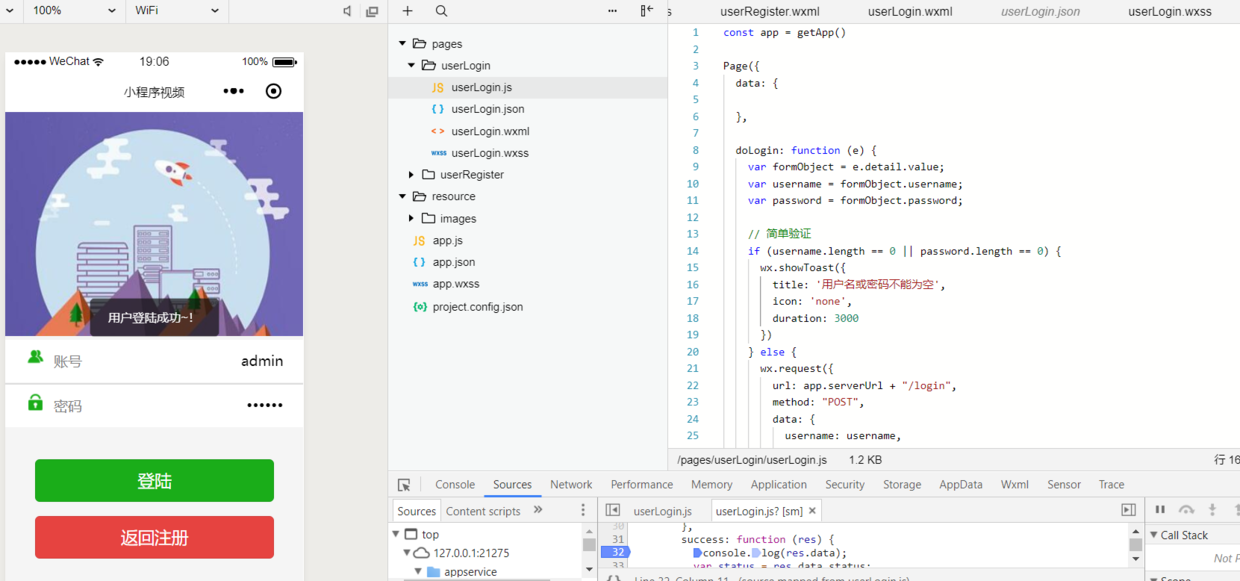Open the WiFi network dropdown

[x=177, y=11]
